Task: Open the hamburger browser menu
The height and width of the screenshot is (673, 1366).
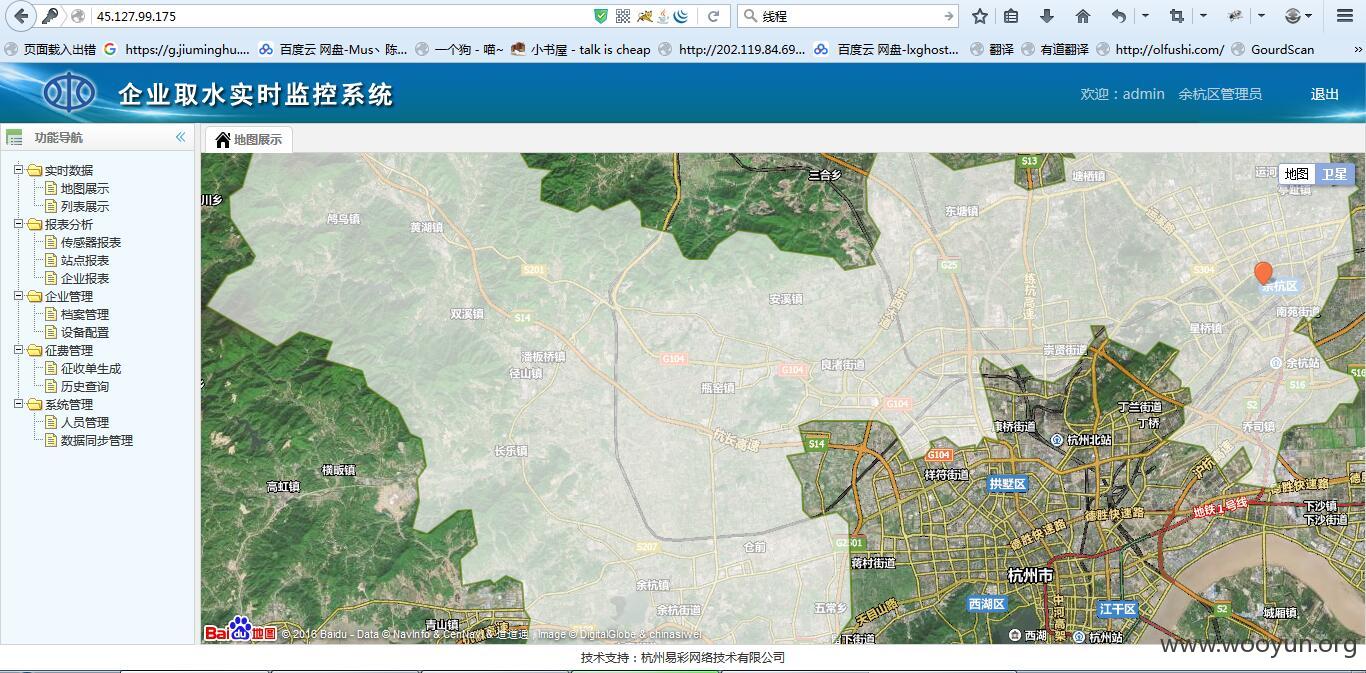Action: click(1345, 16)
